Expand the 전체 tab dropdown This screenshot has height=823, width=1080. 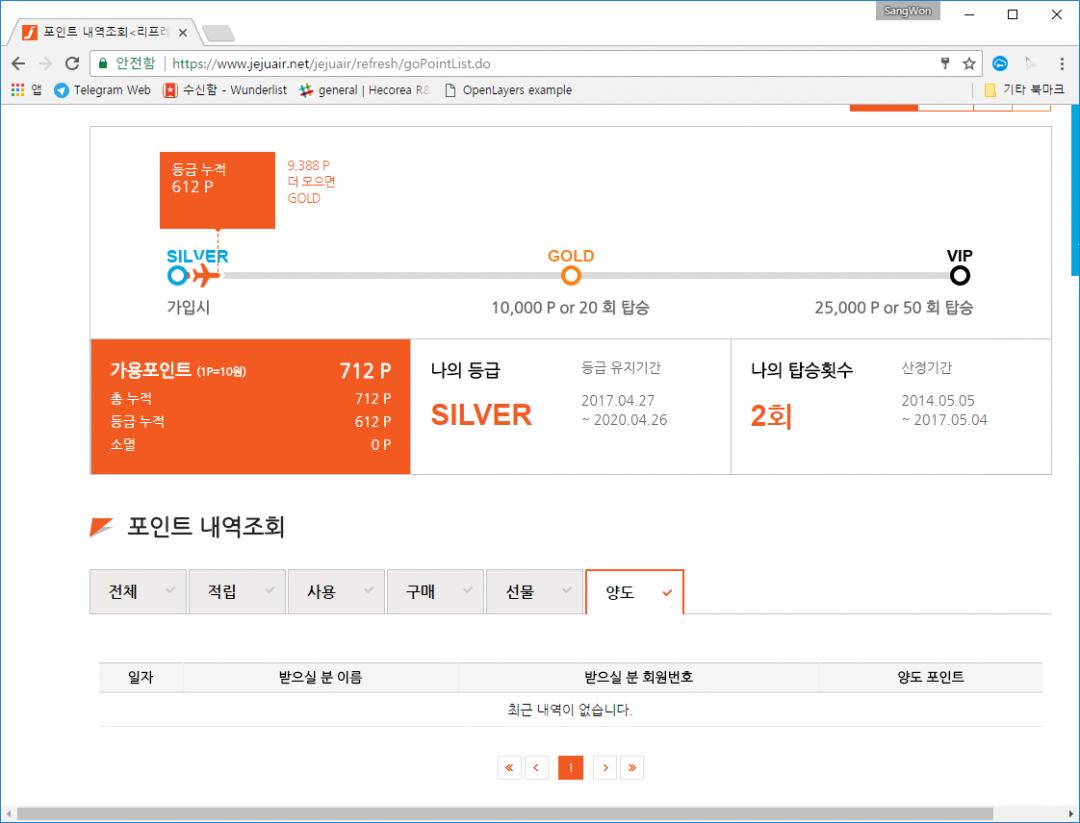click(170, 591)
